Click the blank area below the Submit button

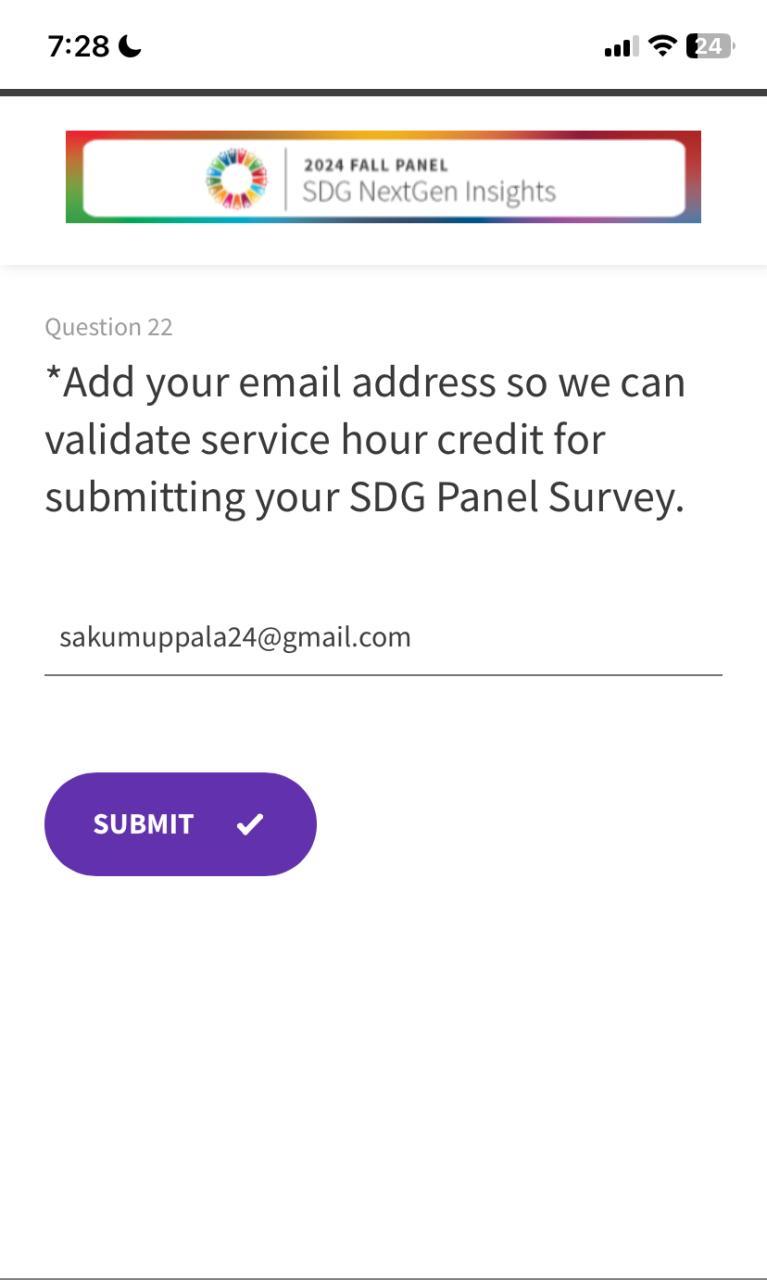[383, 1050]
